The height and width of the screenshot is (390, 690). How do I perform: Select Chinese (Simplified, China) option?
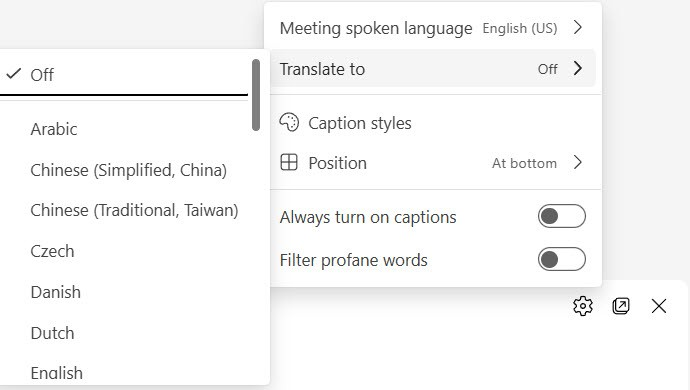[124, 170]
